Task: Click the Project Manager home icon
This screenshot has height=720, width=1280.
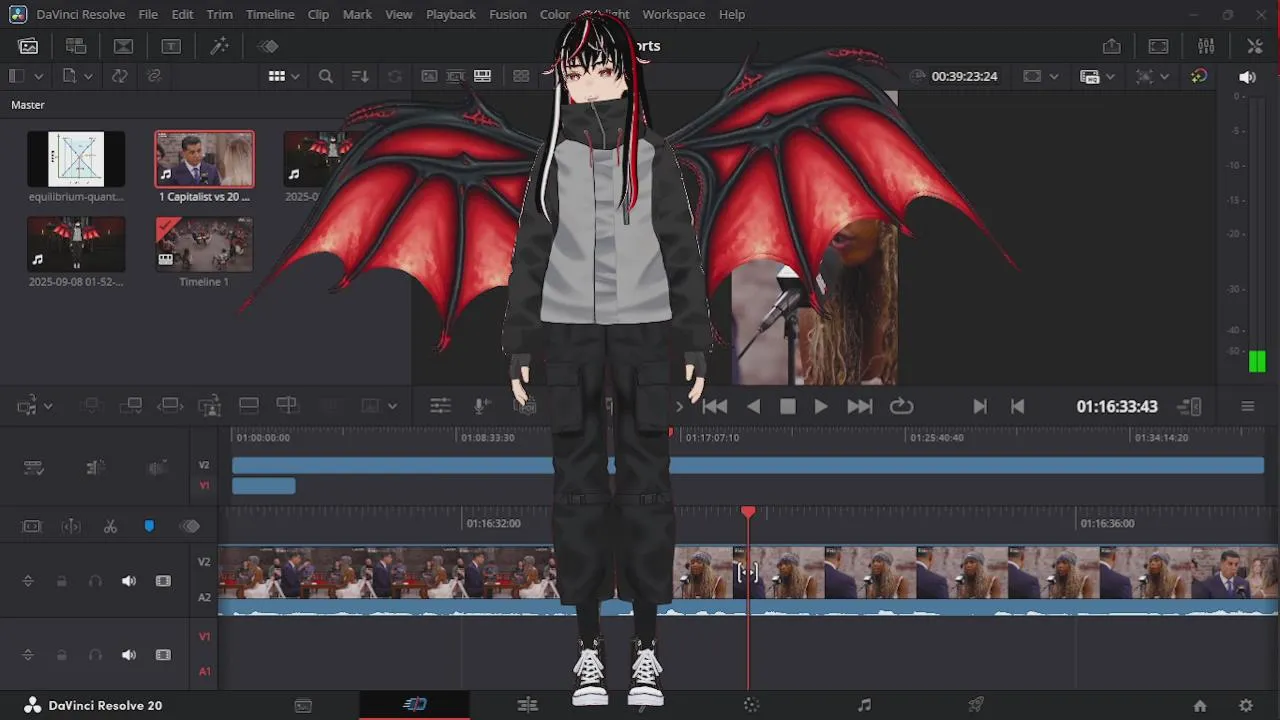Action: 1200,705
